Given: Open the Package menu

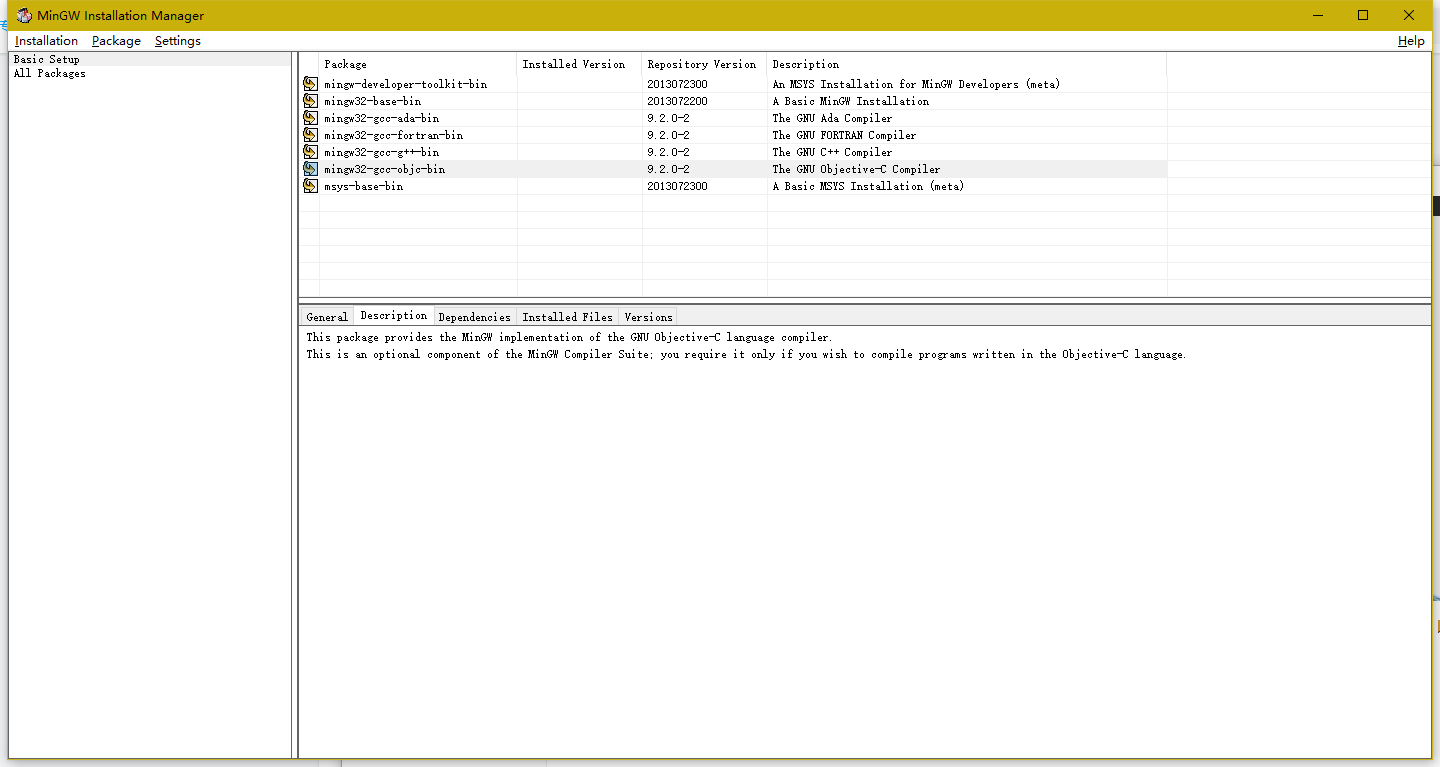Looking at the screenshot, I should [116, 41].
